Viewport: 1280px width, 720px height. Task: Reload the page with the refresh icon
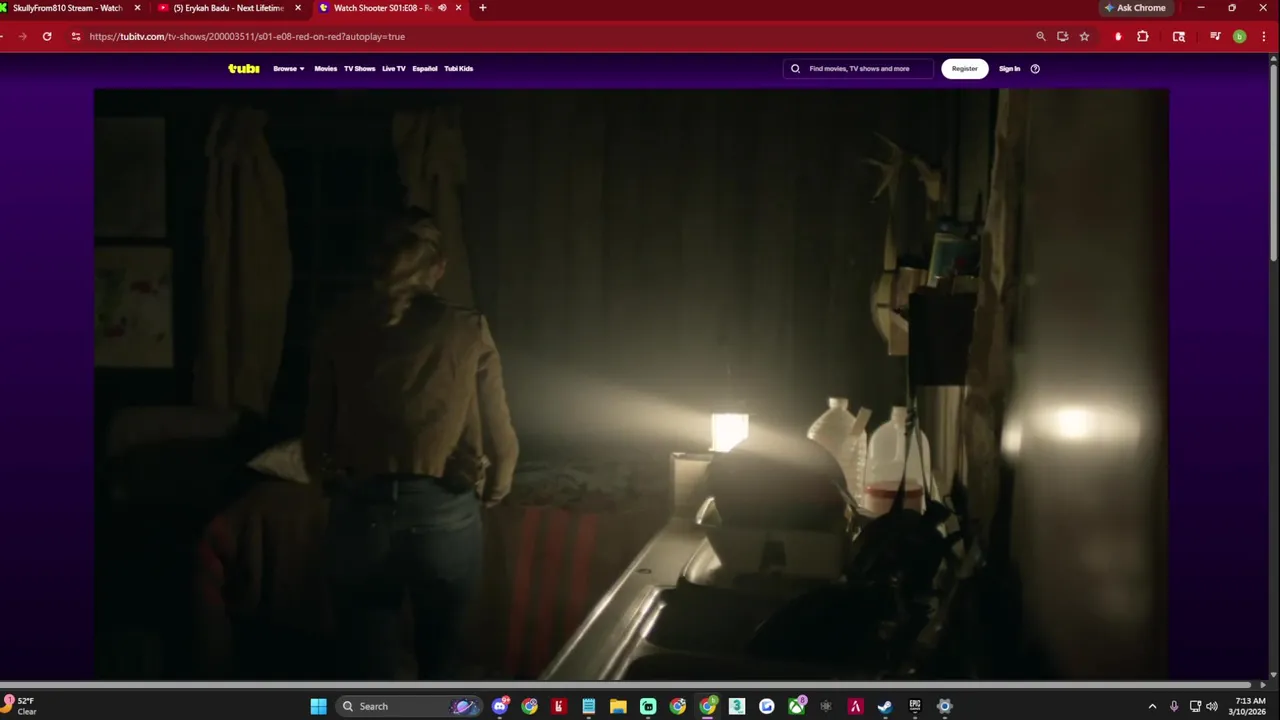47,36
